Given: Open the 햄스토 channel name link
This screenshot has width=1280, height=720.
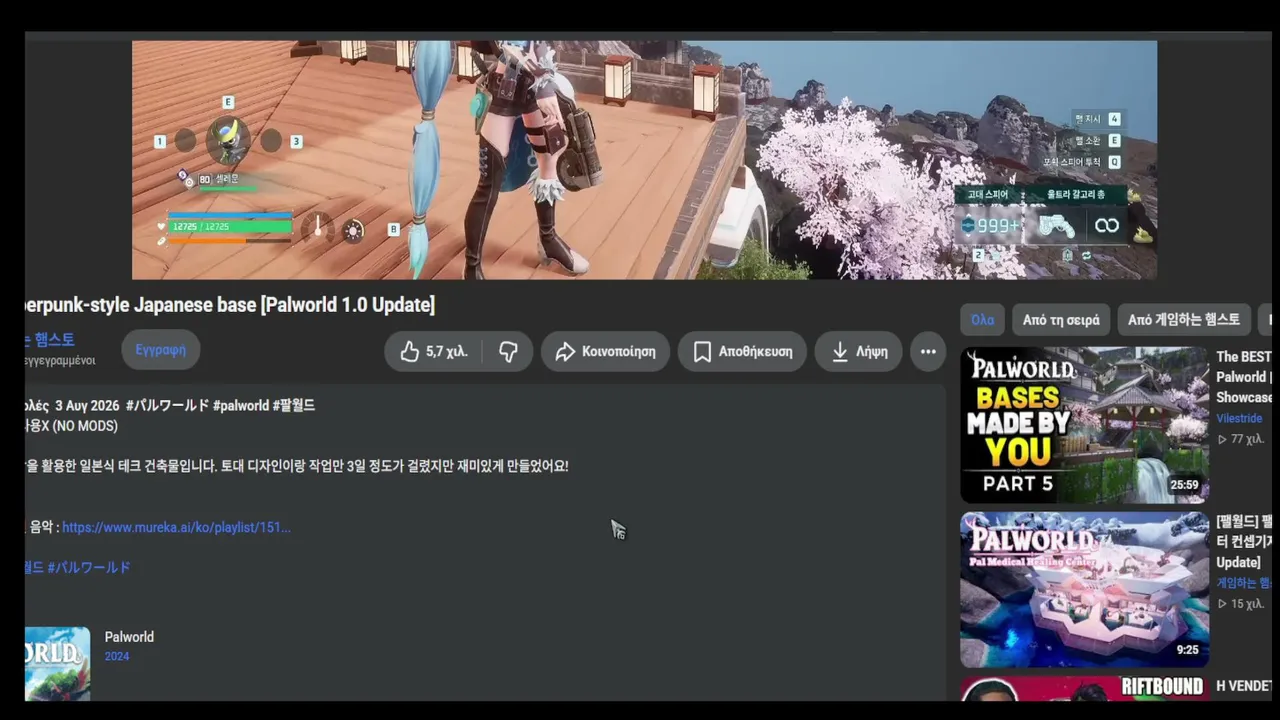Looking at the screenshot, I should tap(50, 340).
